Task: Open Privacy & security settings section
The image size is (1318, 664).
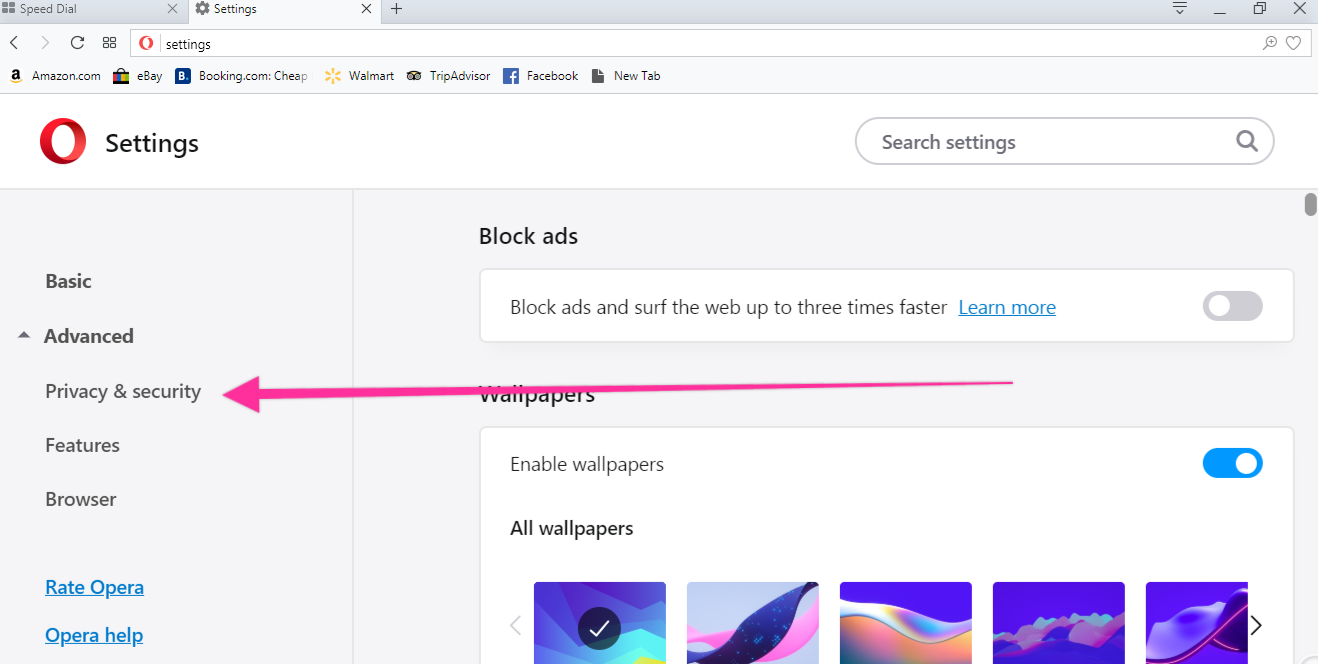Action: [123, 391]
